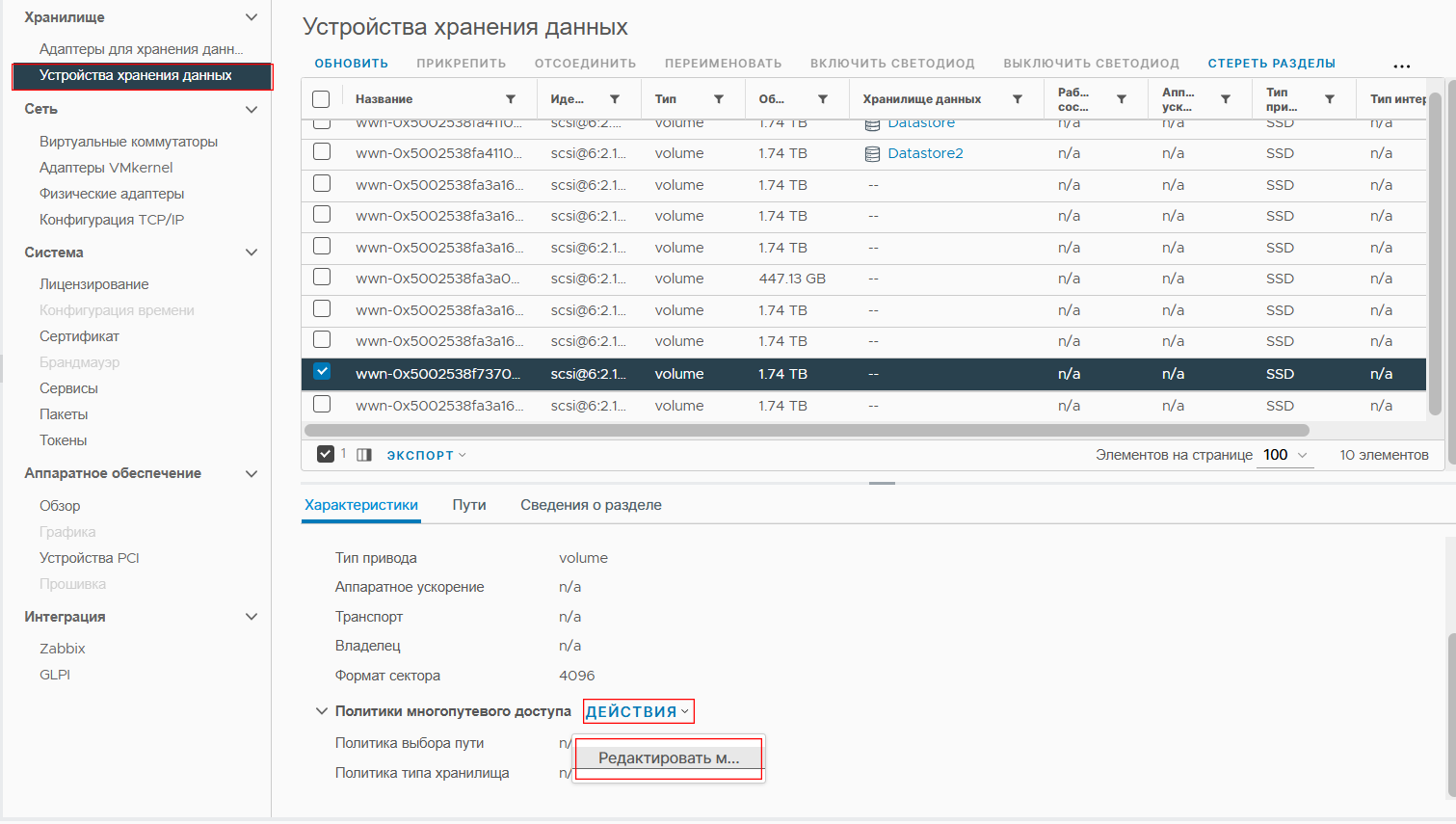Switch to Сведения о разделе tab
Image resolution: width=1456 pixels, height=824 pixels.
591,505
